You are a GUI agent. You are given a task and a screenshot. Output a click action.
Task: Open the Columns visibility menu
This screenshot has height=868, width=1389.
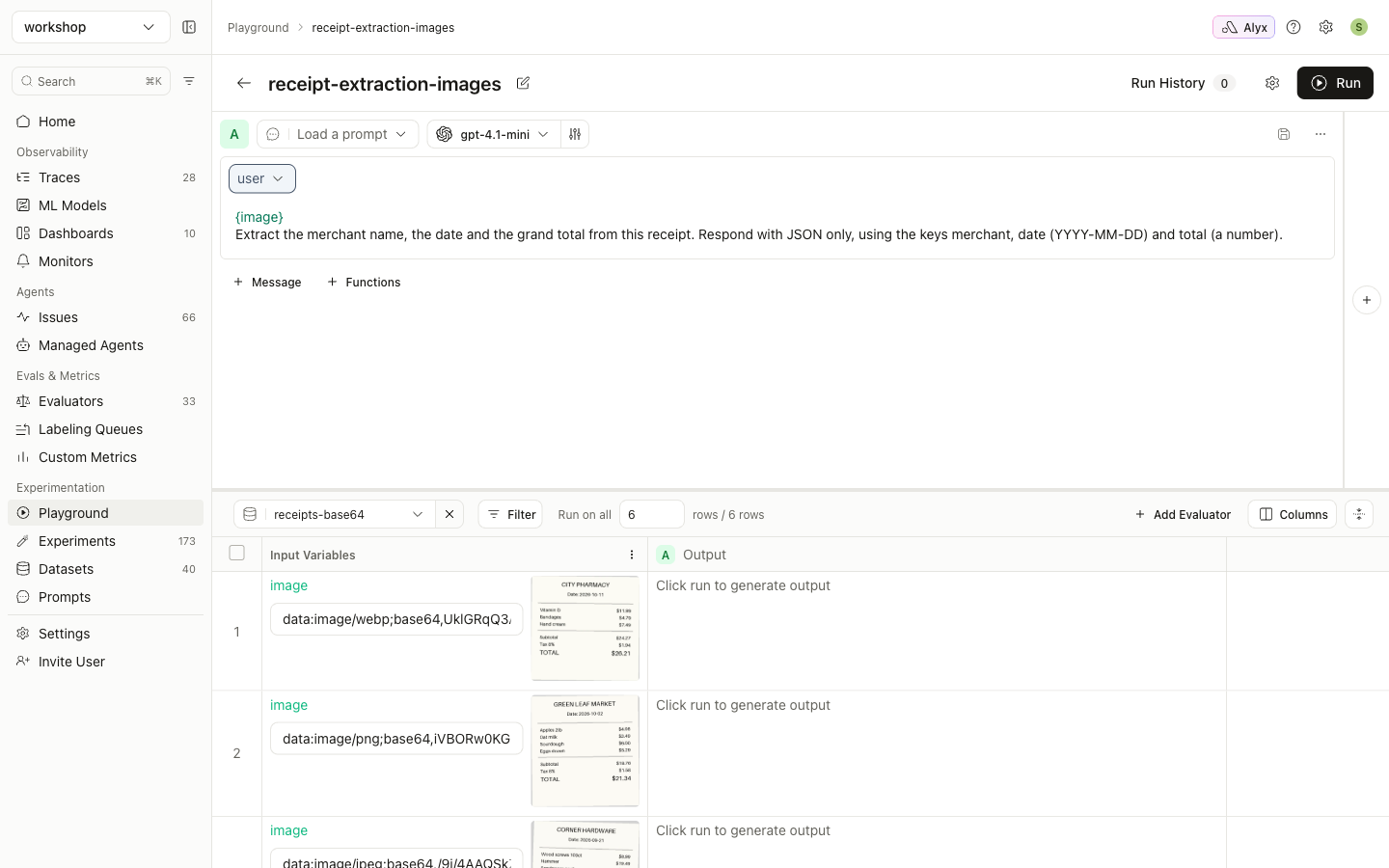pos(1293,514)
